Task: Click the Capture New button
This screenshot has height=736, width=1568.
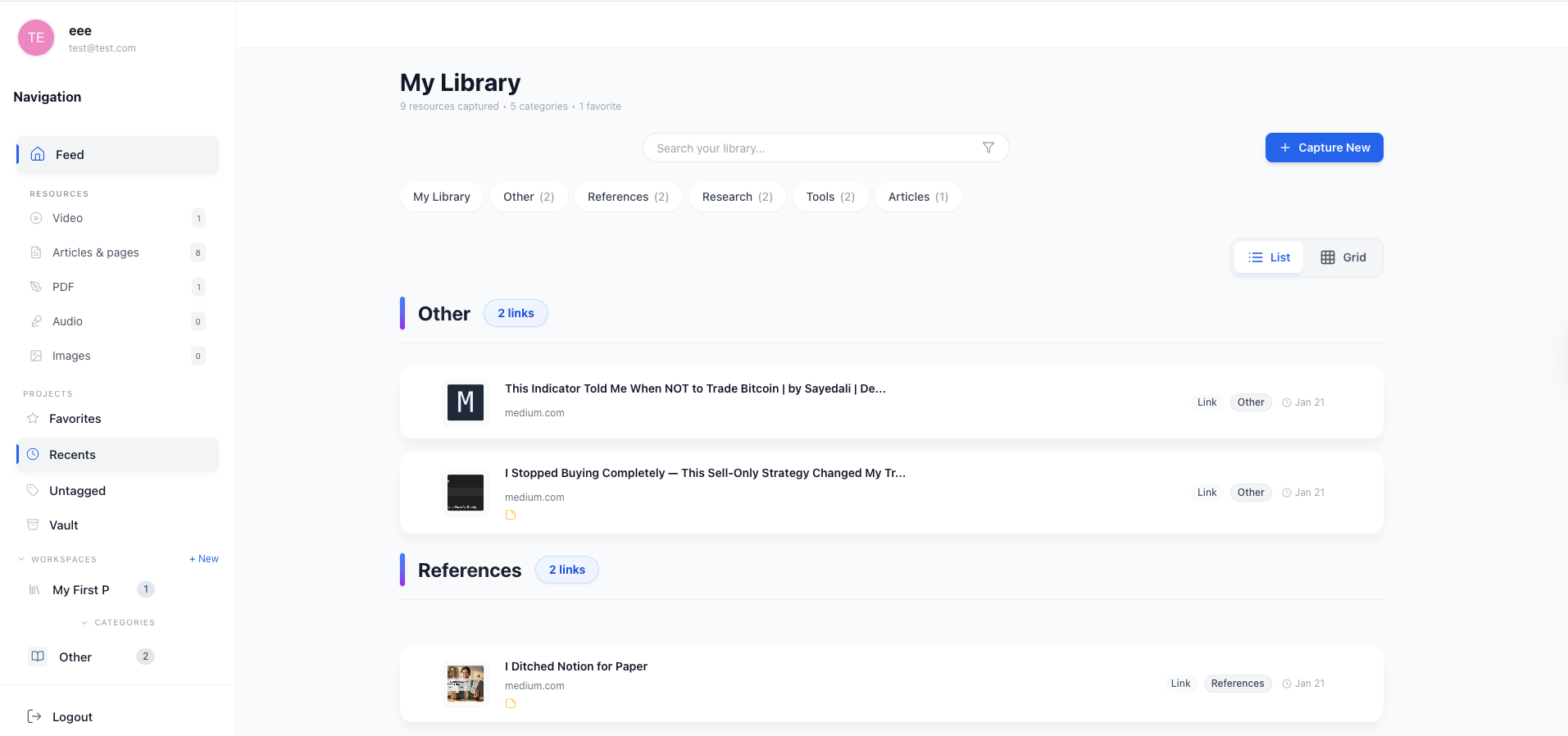Action: pos(1325,148)
